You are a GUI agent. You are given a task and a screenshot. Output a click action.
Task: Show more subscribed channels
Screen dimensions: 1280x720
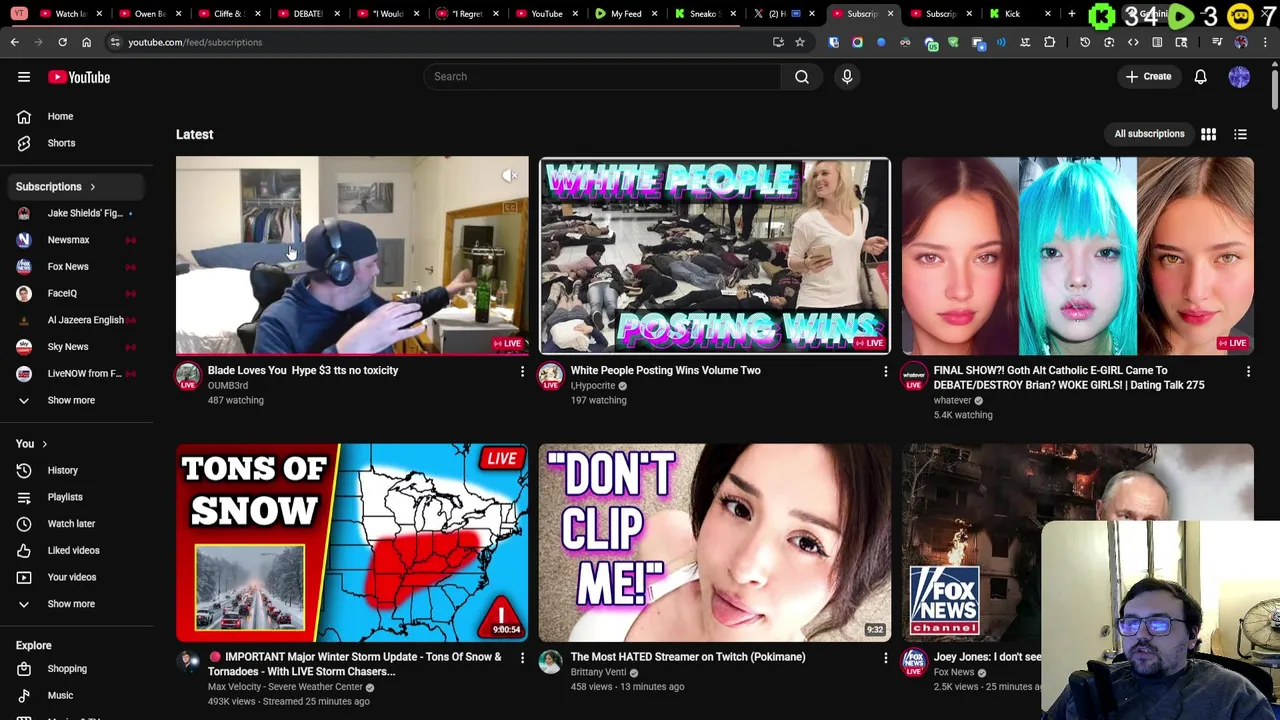click(76, 400)
